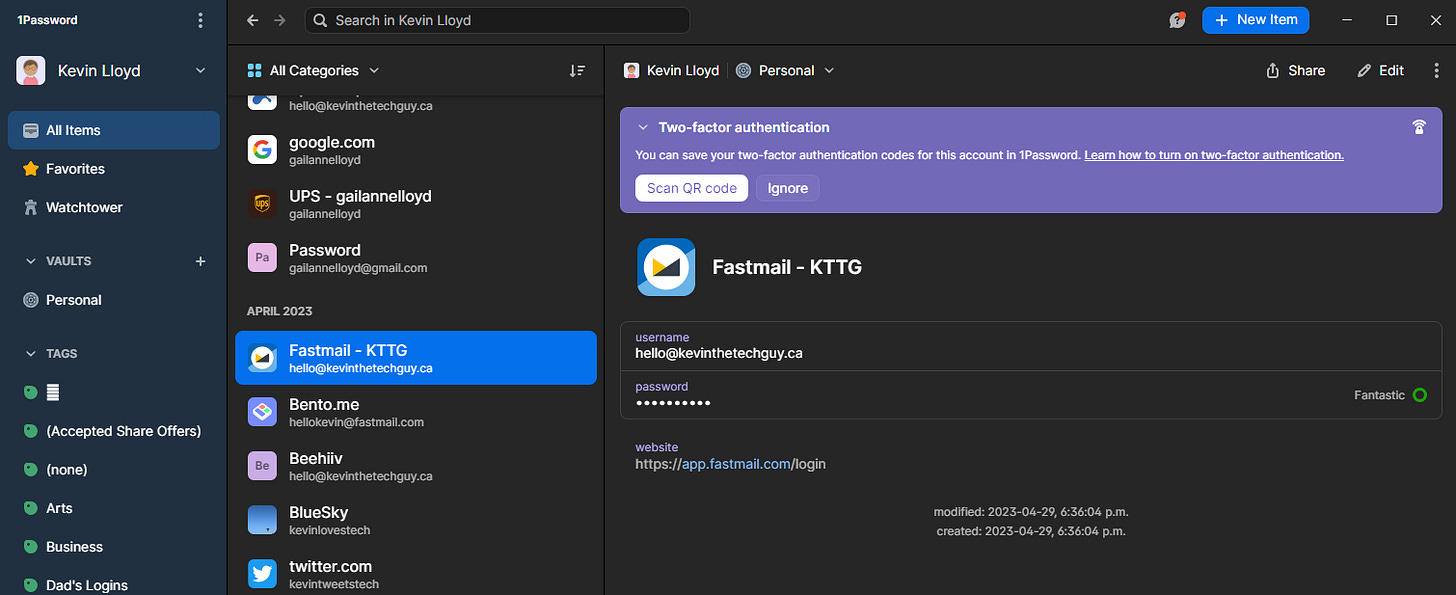This screenshot has height=595, width=1456.
Task: Copy the username hello@kevinthetechguy.ca
Action: click(x=1031, y=346)
